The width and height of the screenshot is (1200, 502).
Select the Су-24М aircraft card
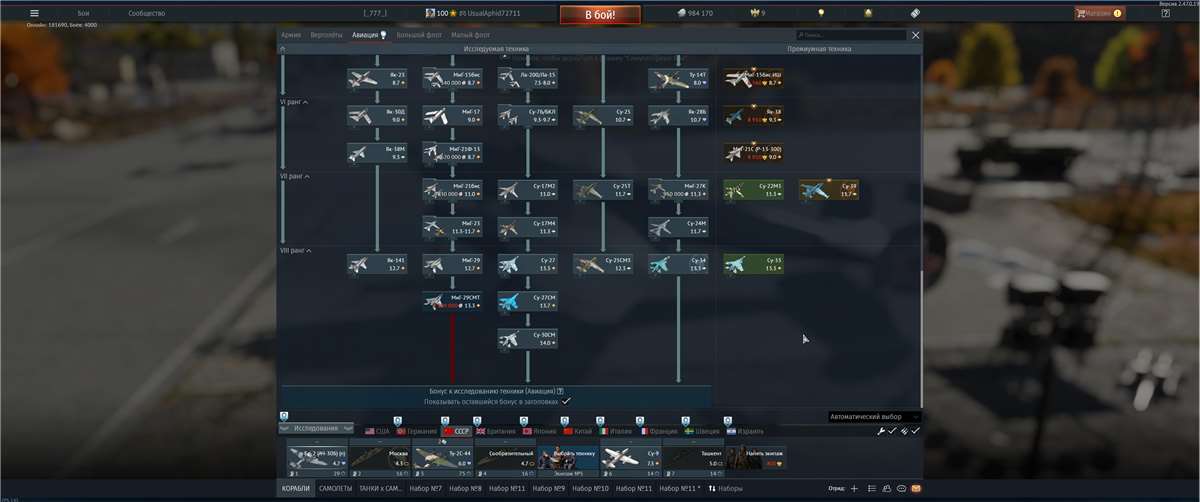pos(679,227)
